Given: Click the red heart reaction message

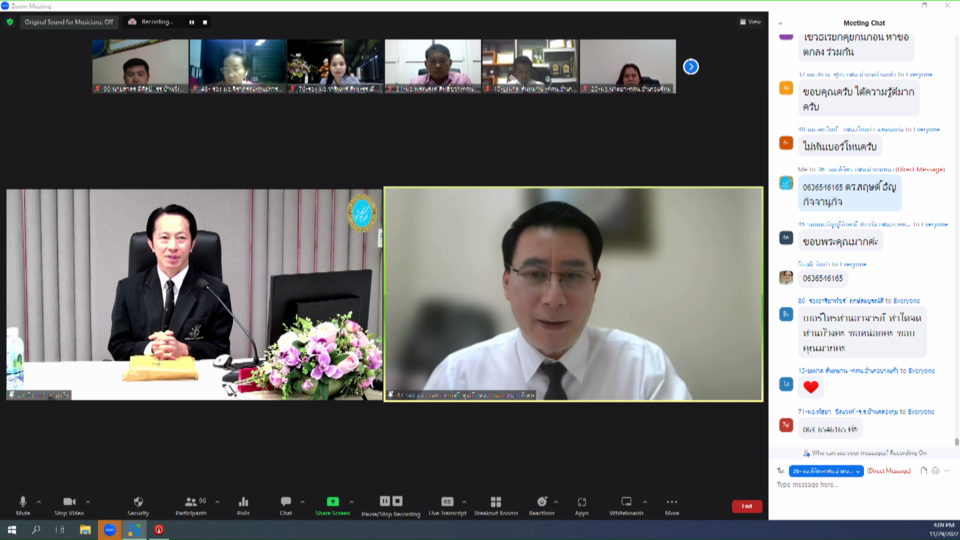Looking at the screenshot, I should pyautogui.click(x=811, y=387).
